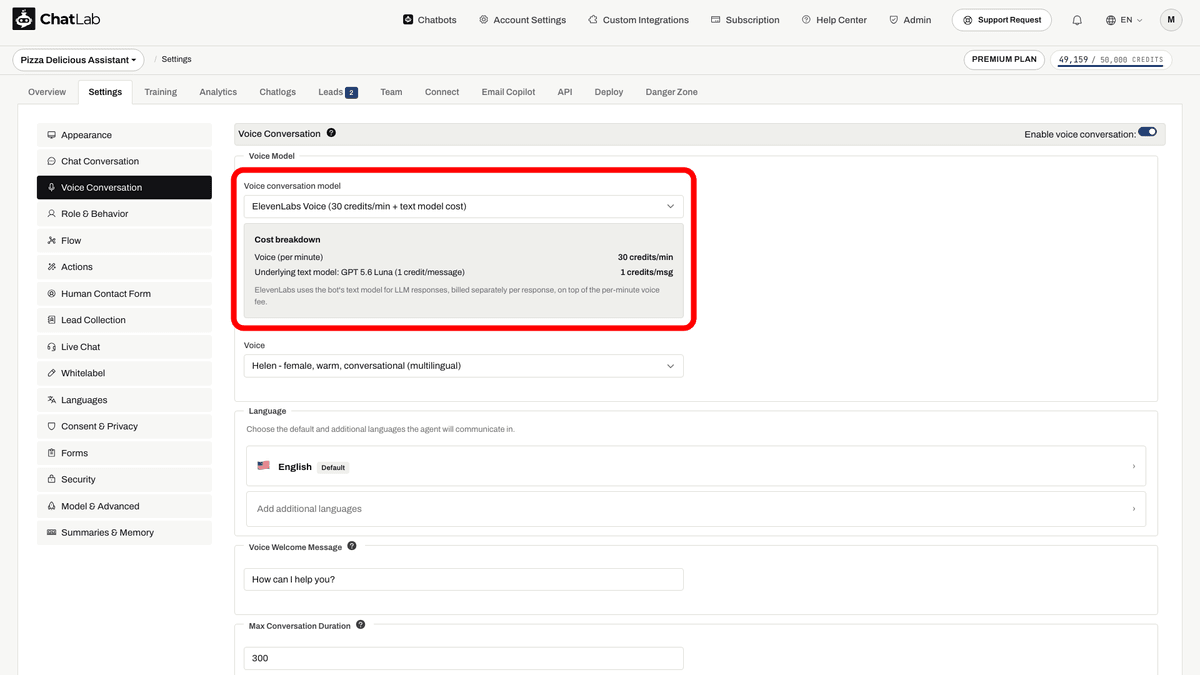Screen dimensions: 1200x675
Task: Click help icon next to Max Conversation Duration
Action: (x=361, y=625)
